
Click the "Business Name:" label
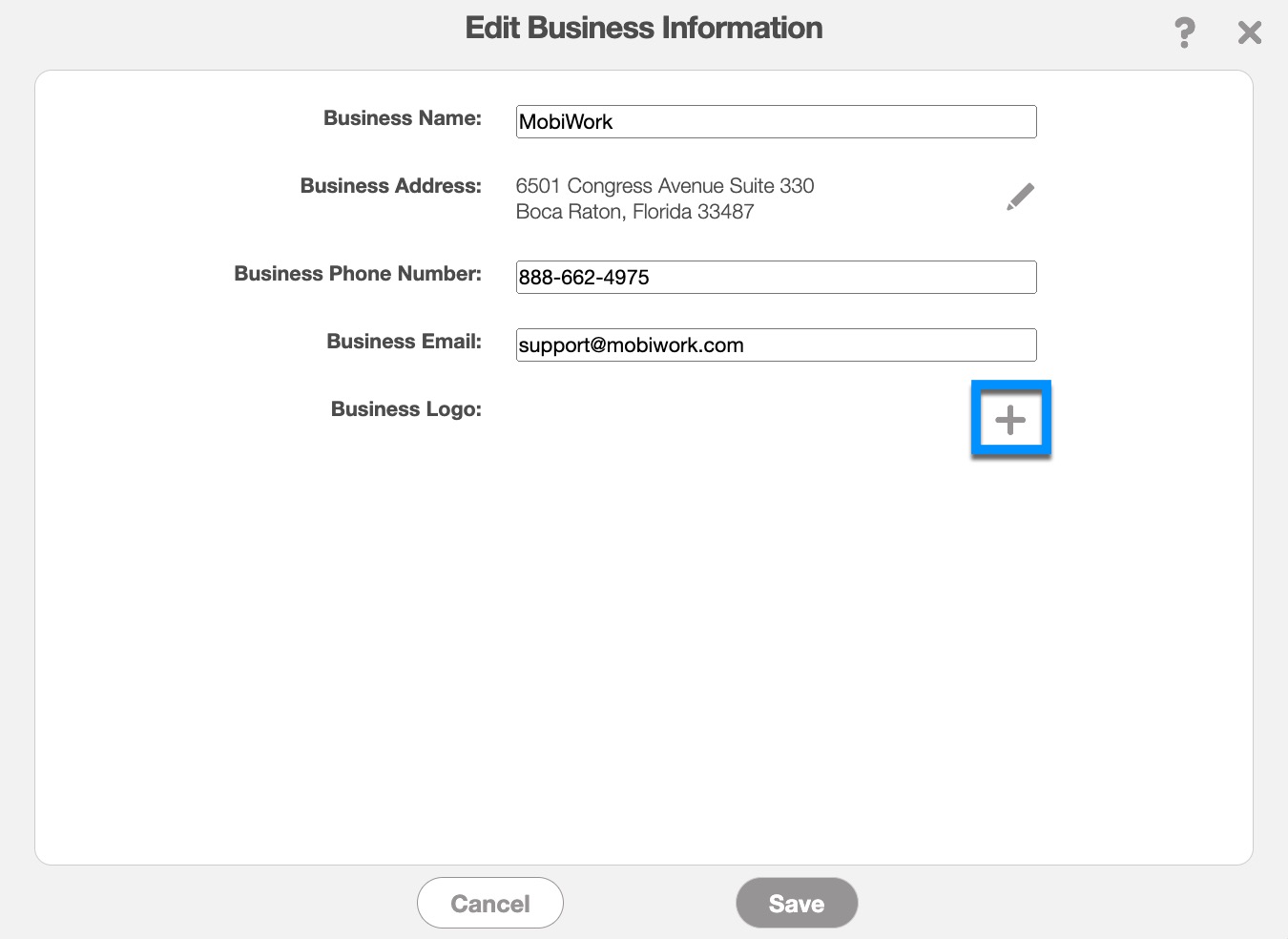click(x=402, y=118)
